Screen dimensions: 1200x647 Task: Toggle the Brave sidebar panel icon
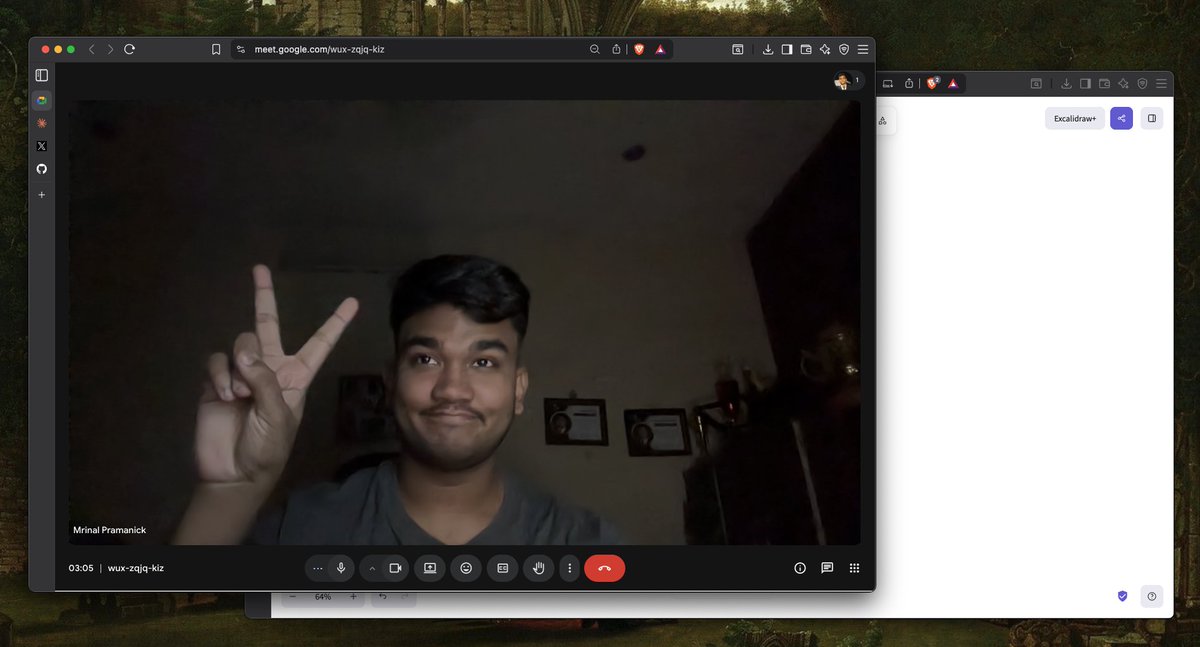click(42, 75)
